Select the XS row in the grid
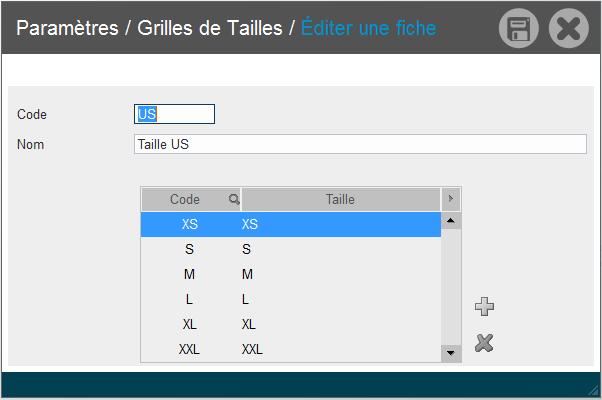This screenshot has height=400, width=602. click(291, 224)
